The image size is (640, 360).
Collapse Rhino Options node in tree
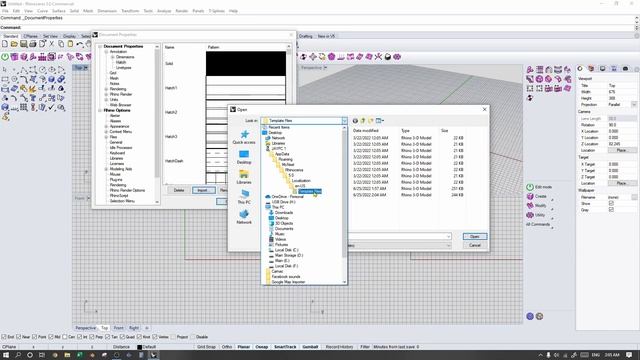[x=100, y=110]
